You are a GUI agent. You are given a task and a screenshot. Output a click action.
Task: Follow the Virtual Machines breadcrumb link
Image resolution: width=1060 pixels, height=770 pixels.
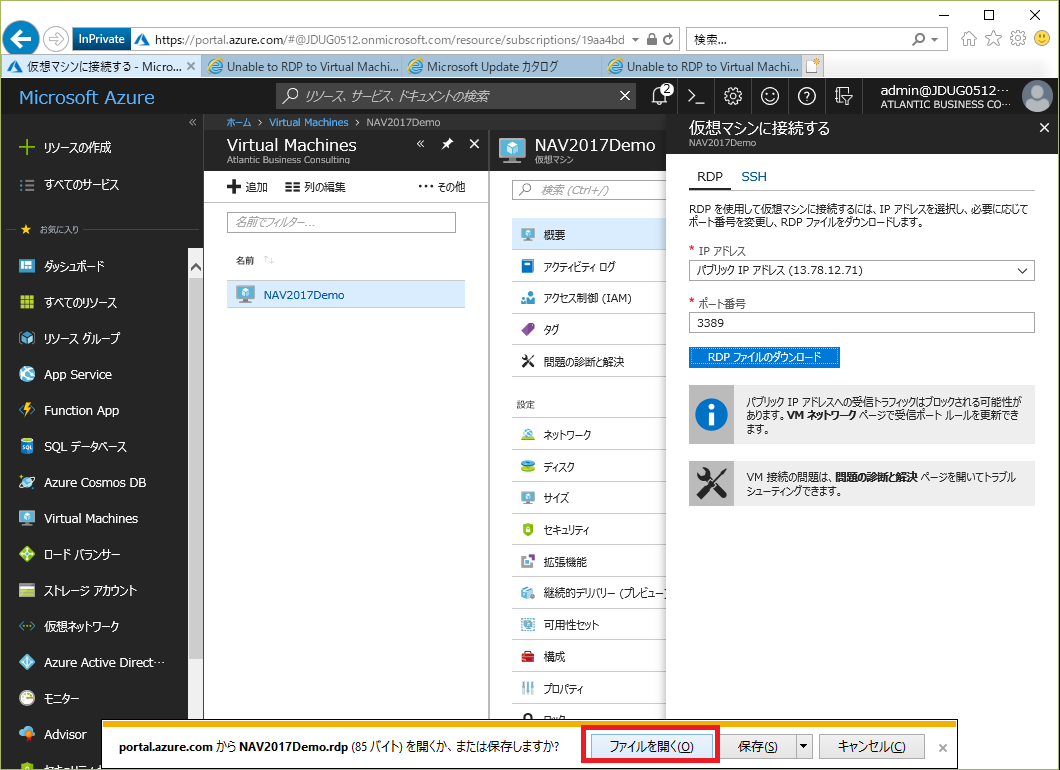pos(308,122)
